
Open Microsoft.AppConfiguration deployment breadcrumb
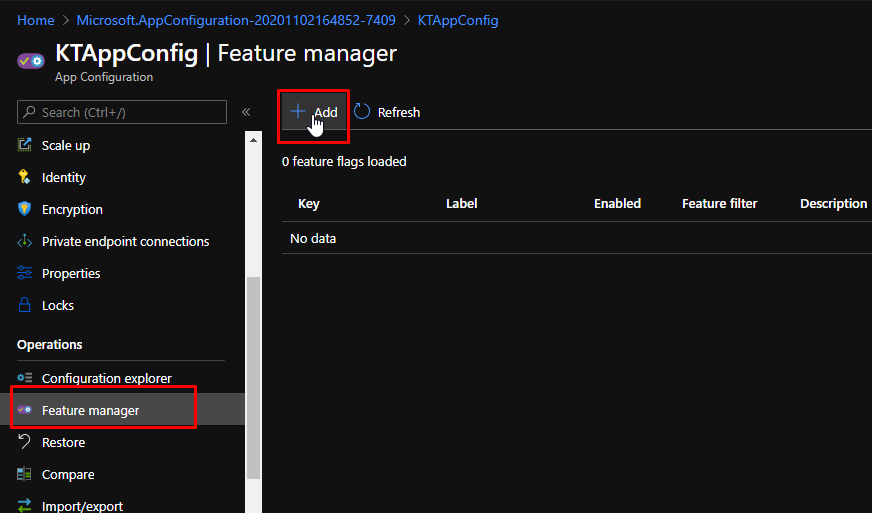point(236,21)
